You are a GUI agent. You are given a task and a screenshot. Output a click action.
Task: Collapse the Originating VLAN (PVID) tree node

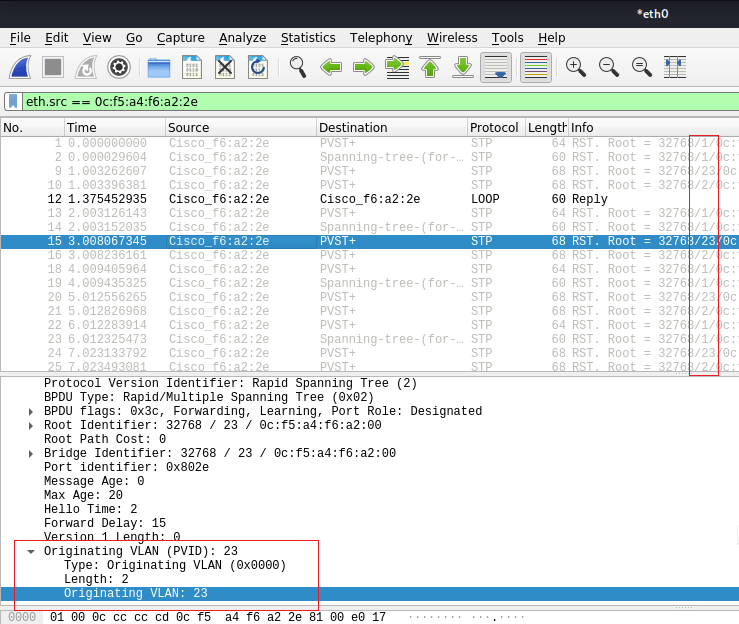pos(31,551)
